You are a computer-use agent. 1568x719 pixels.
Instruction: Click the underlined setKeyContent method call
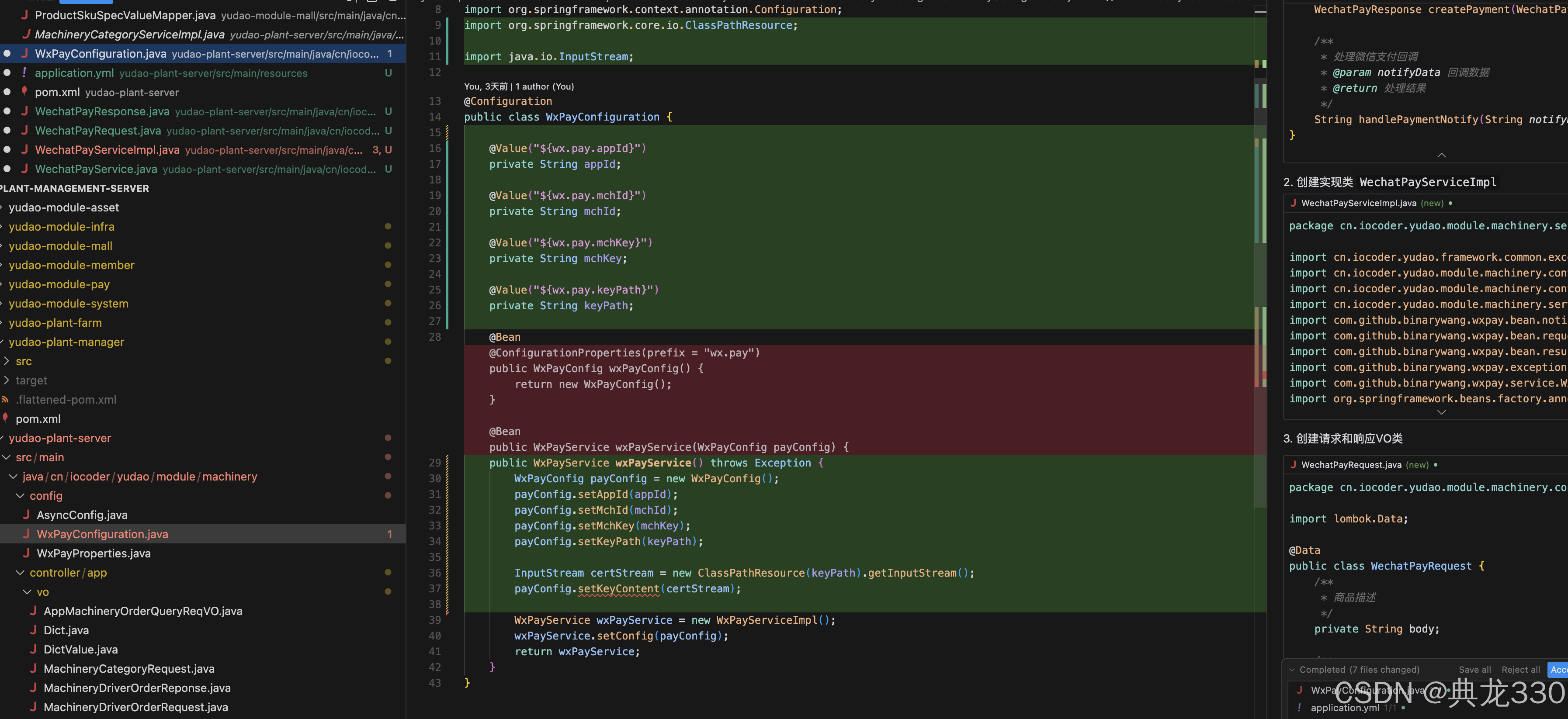[618, 589]
